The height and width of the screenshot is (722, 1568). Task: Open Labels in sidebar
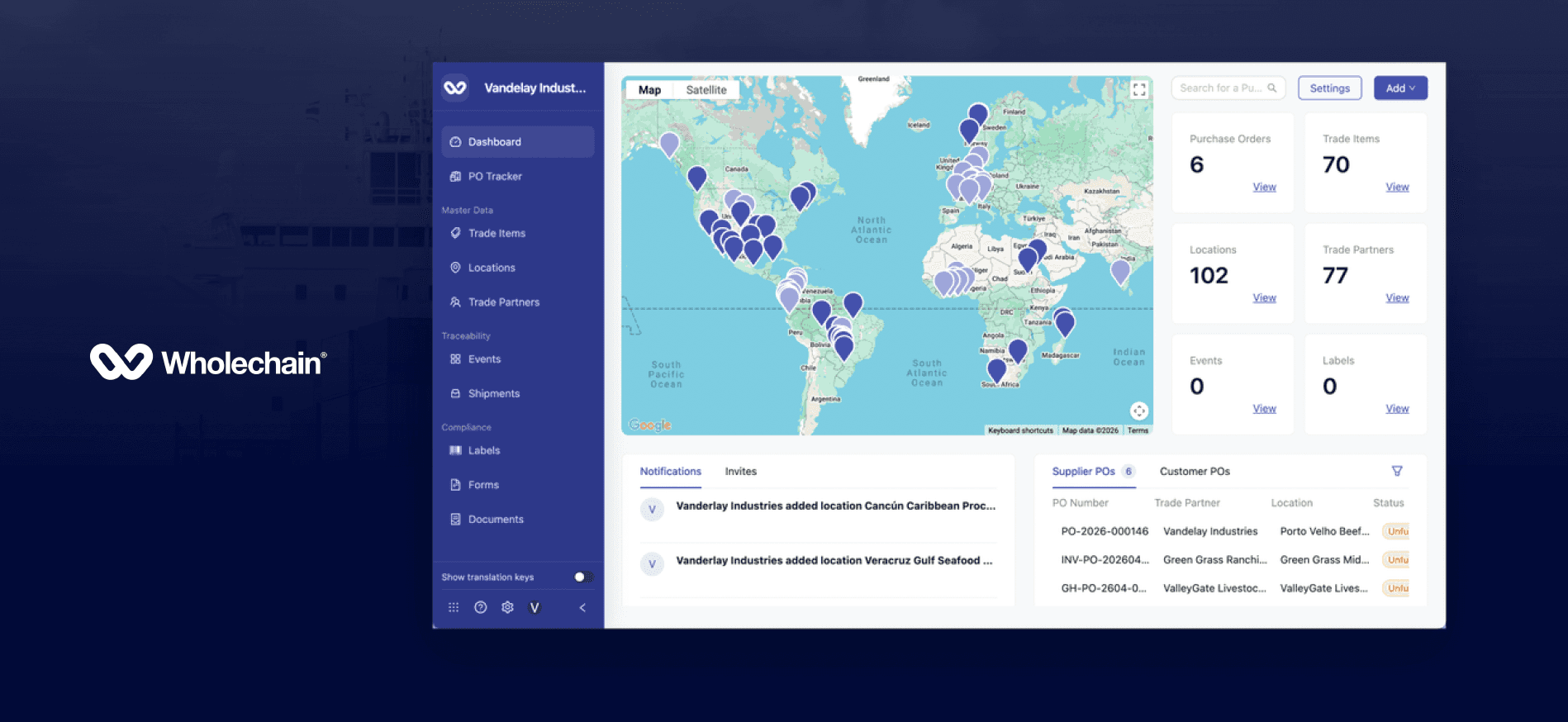coord(518,450)
